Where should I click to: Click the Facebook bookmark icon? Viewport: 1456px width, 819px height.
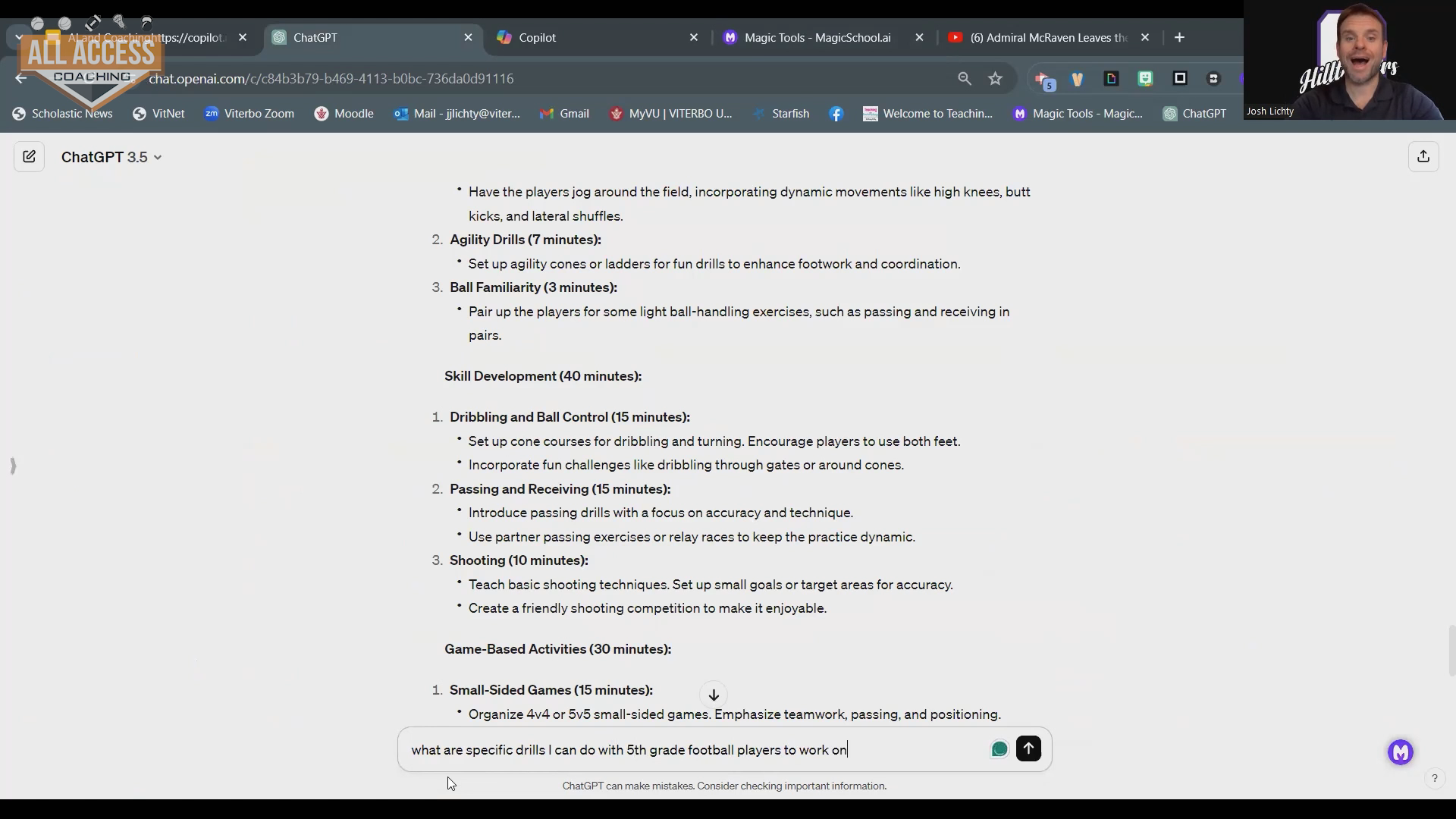coord(836,114)
